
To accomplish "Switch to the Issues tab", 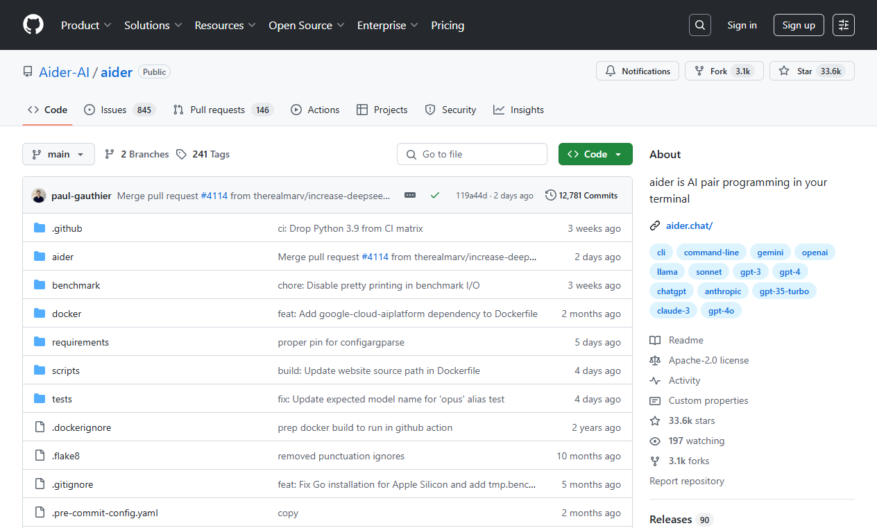I will (120, 110).
